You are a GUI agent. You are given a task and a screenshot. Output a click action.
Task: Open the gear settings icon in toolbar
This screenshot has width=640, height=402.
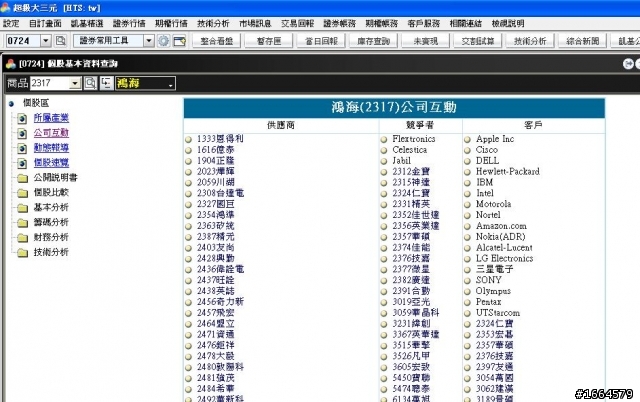tap(163, 41)
